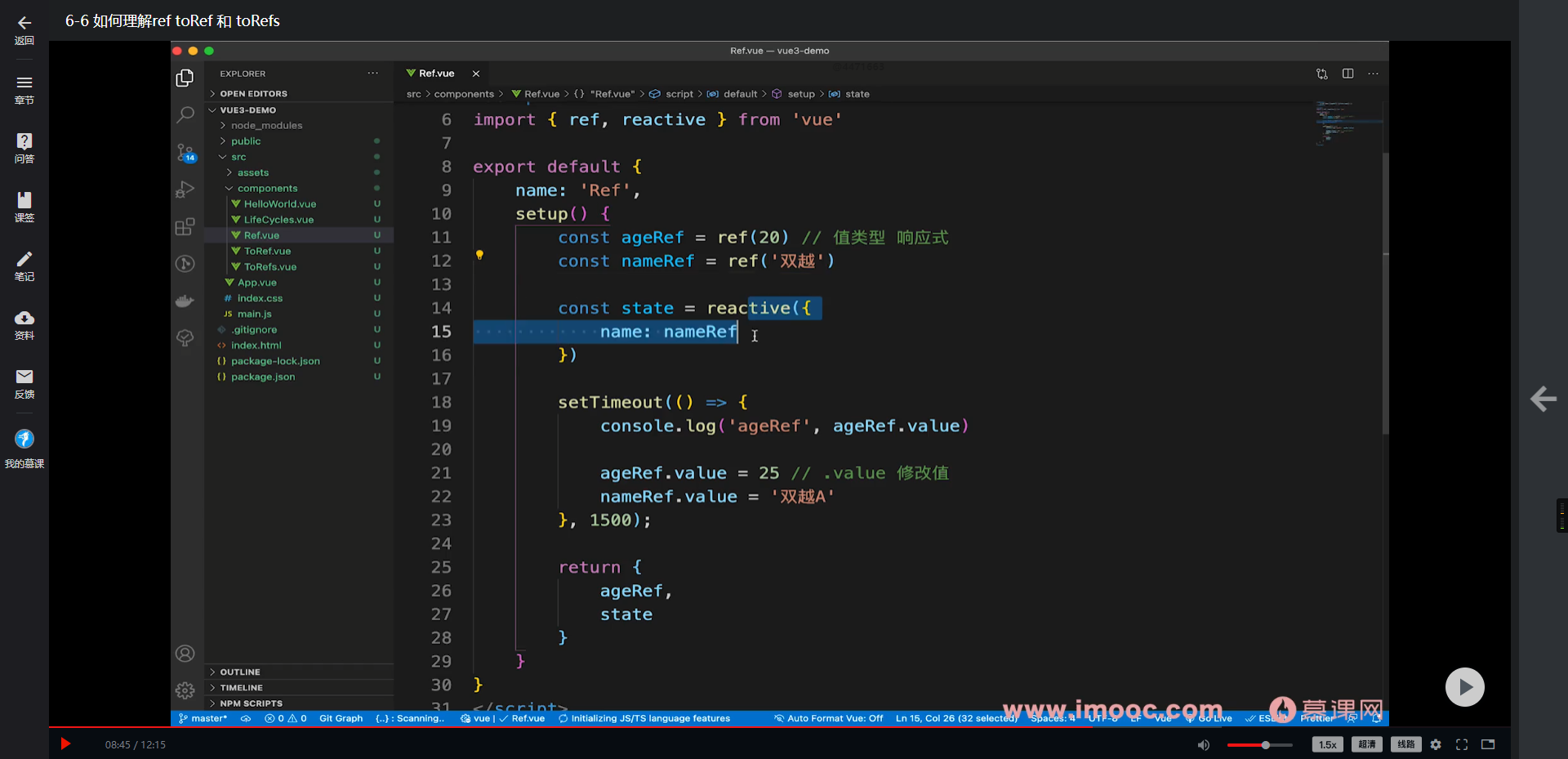
Task: Expand the OUTLINE section
Action: 240,672
